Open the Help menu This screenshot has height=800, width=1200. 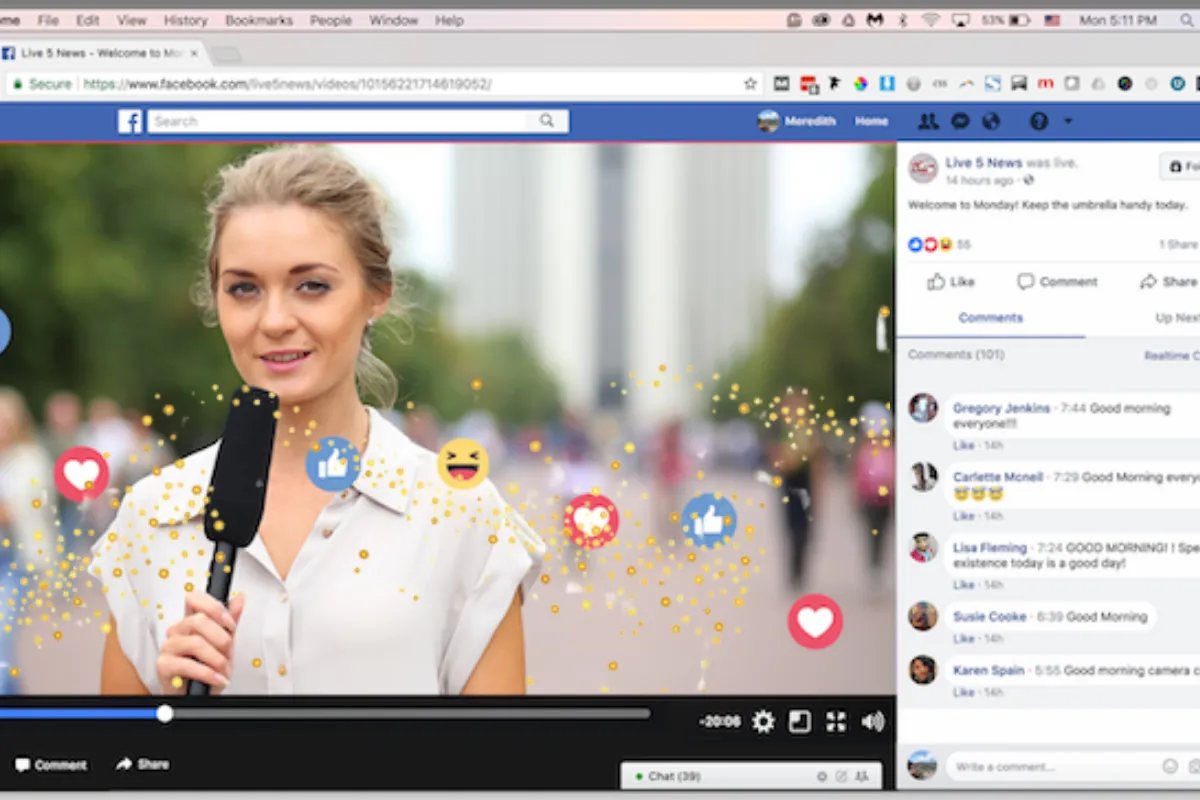click(x=449, y=20)
